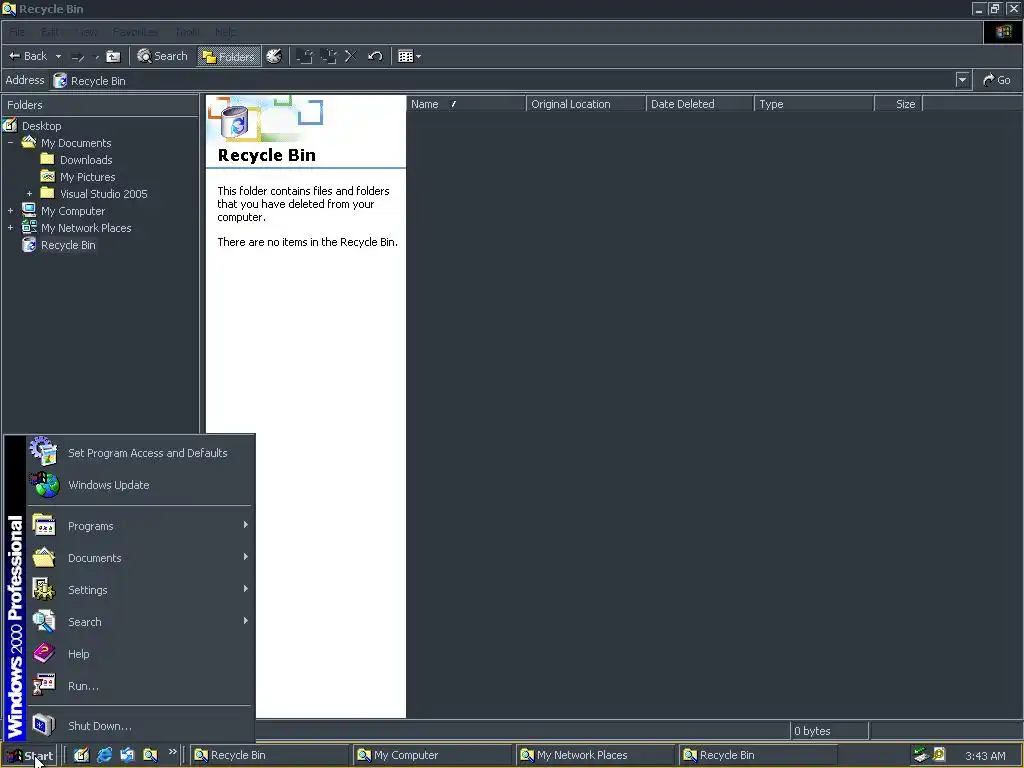
Task: Go up one folder level icon
Action: coord(114,57)
